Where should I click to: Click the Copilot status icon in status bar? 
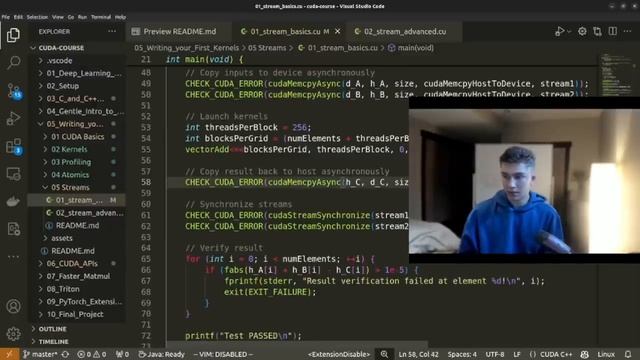click(584, 354)
